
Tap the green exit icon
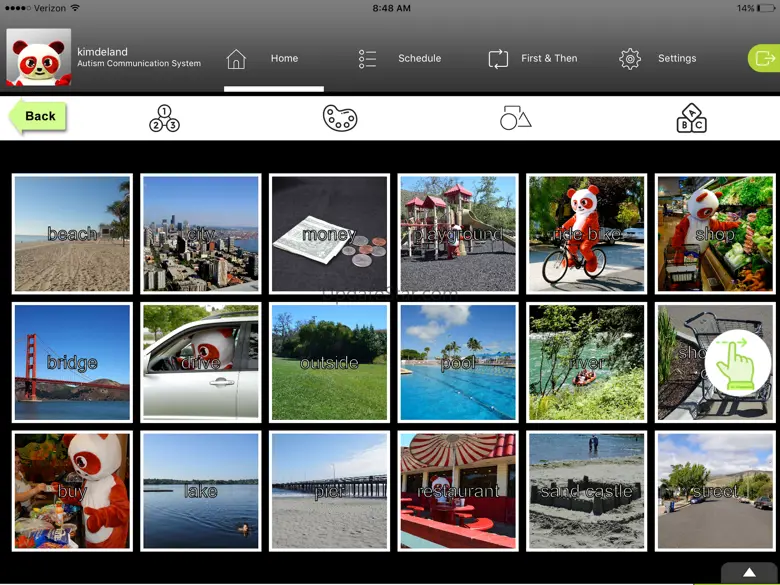765,58
